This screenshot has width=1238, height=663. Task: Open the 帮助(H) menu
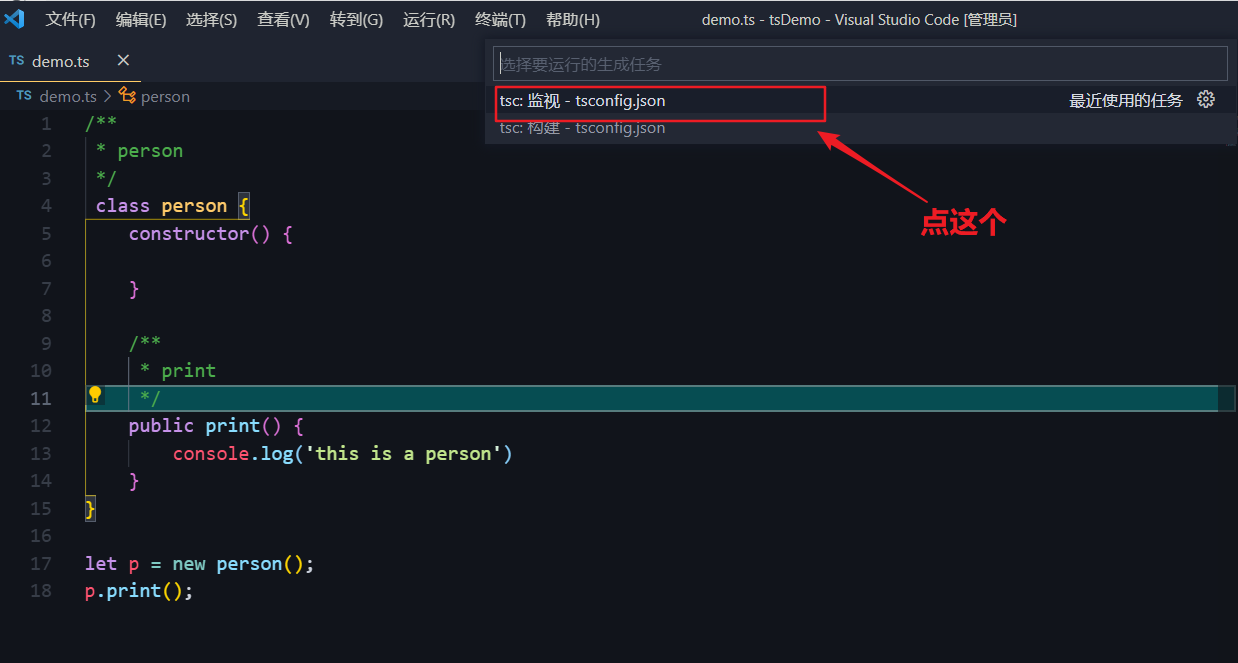coord(573,20)
